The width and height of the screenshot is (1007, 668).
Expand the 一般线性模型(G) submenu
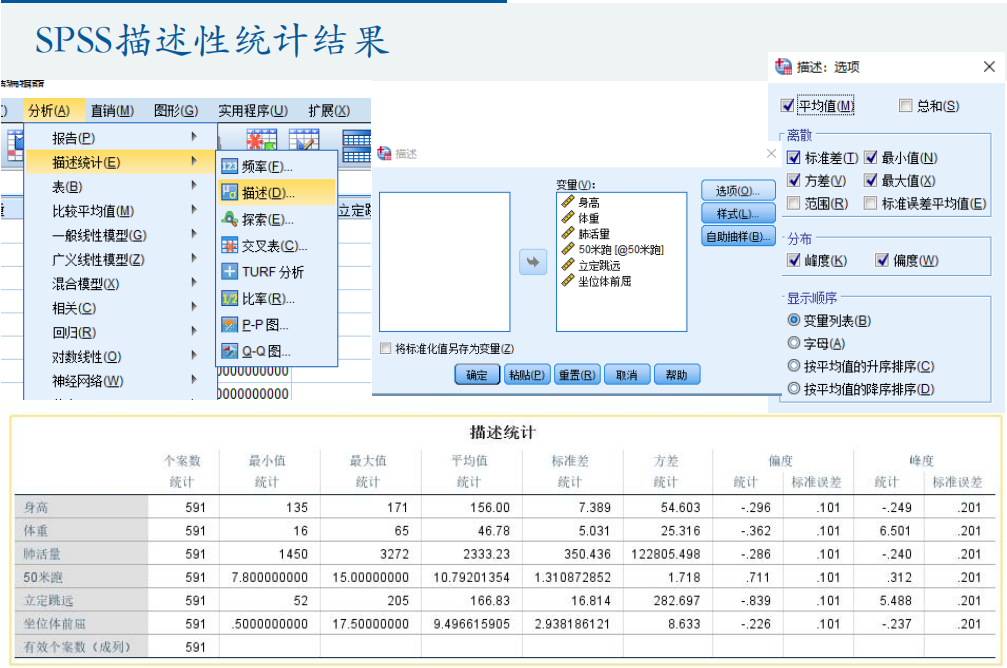point(119,235)
